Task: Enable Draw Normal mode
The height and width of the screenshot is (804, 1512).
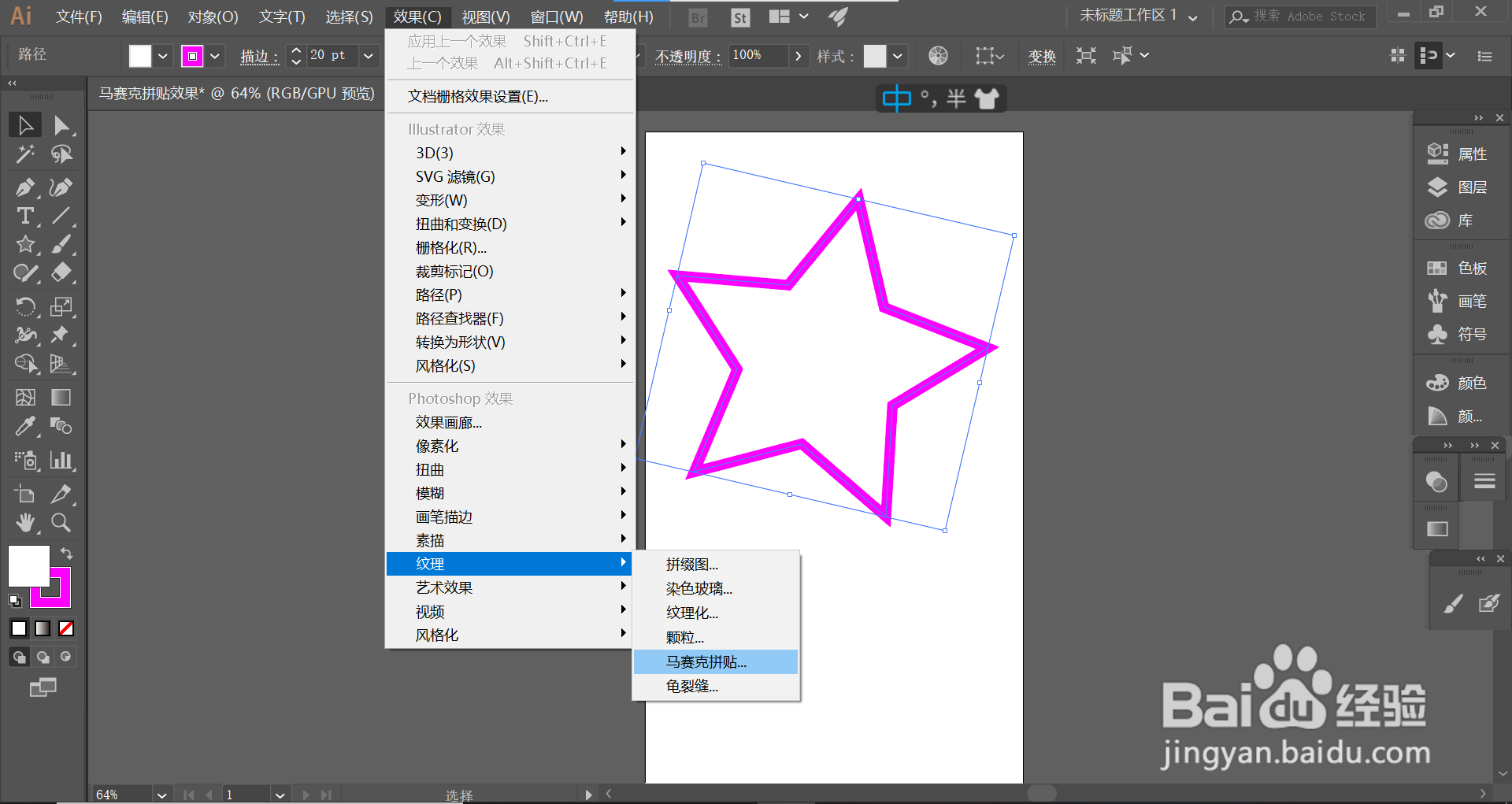Action: click(x=19, y=657)
